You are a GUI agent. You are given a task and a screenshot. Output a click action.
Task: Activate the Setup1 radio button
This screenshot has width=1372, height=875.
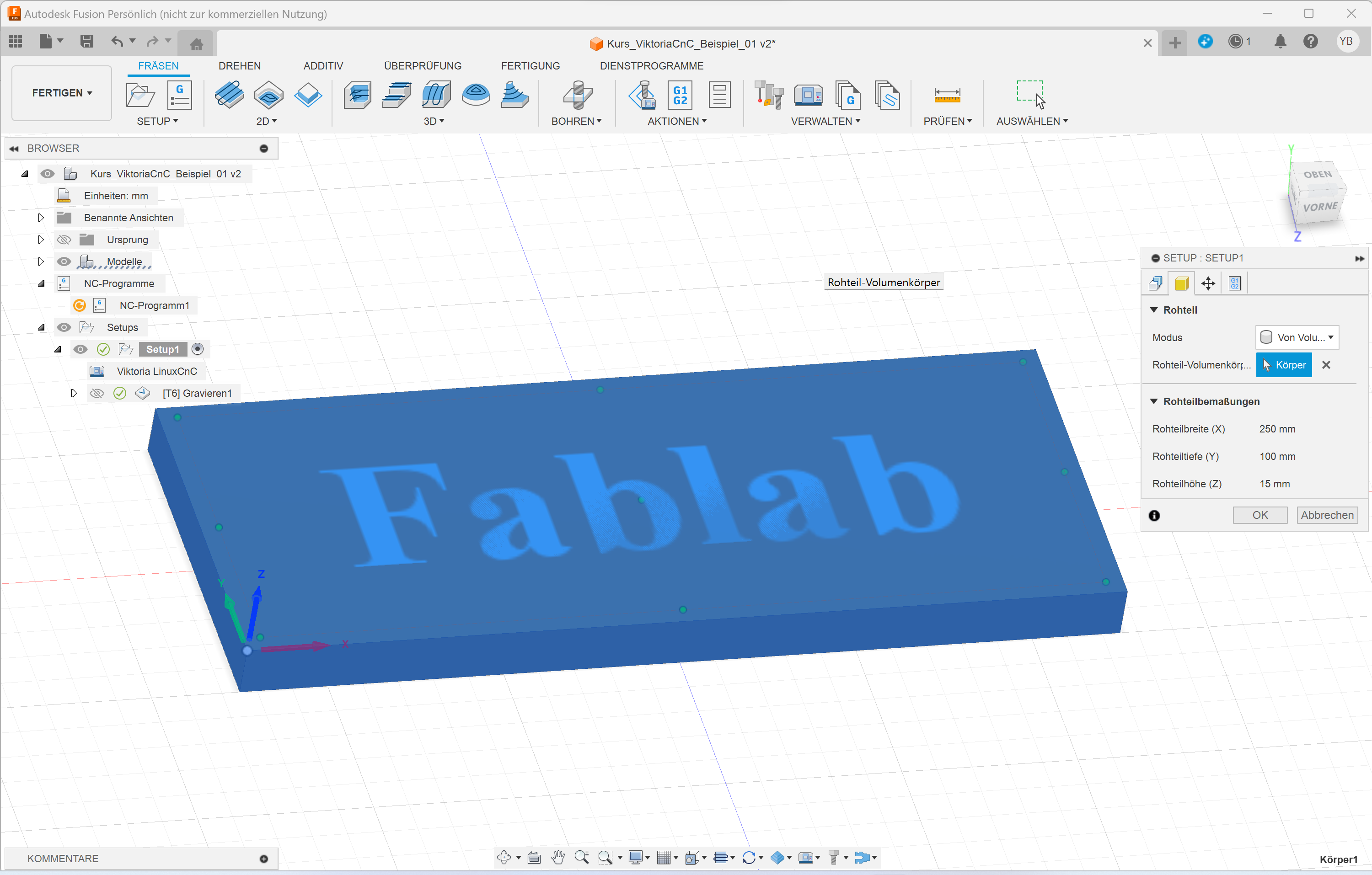click(198, 349)
